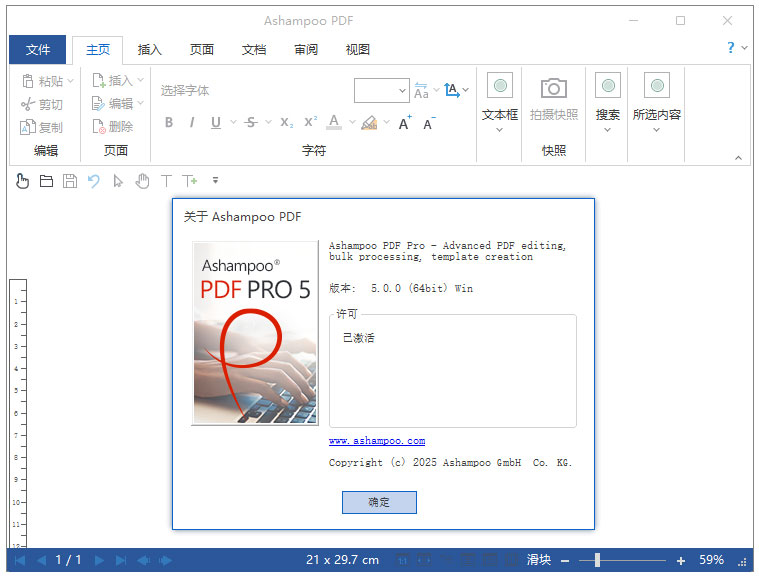This screenshot has height=577, width=759.
Task: Open the font size combo box
Action: pyautogui.click(x=381, y=91)
